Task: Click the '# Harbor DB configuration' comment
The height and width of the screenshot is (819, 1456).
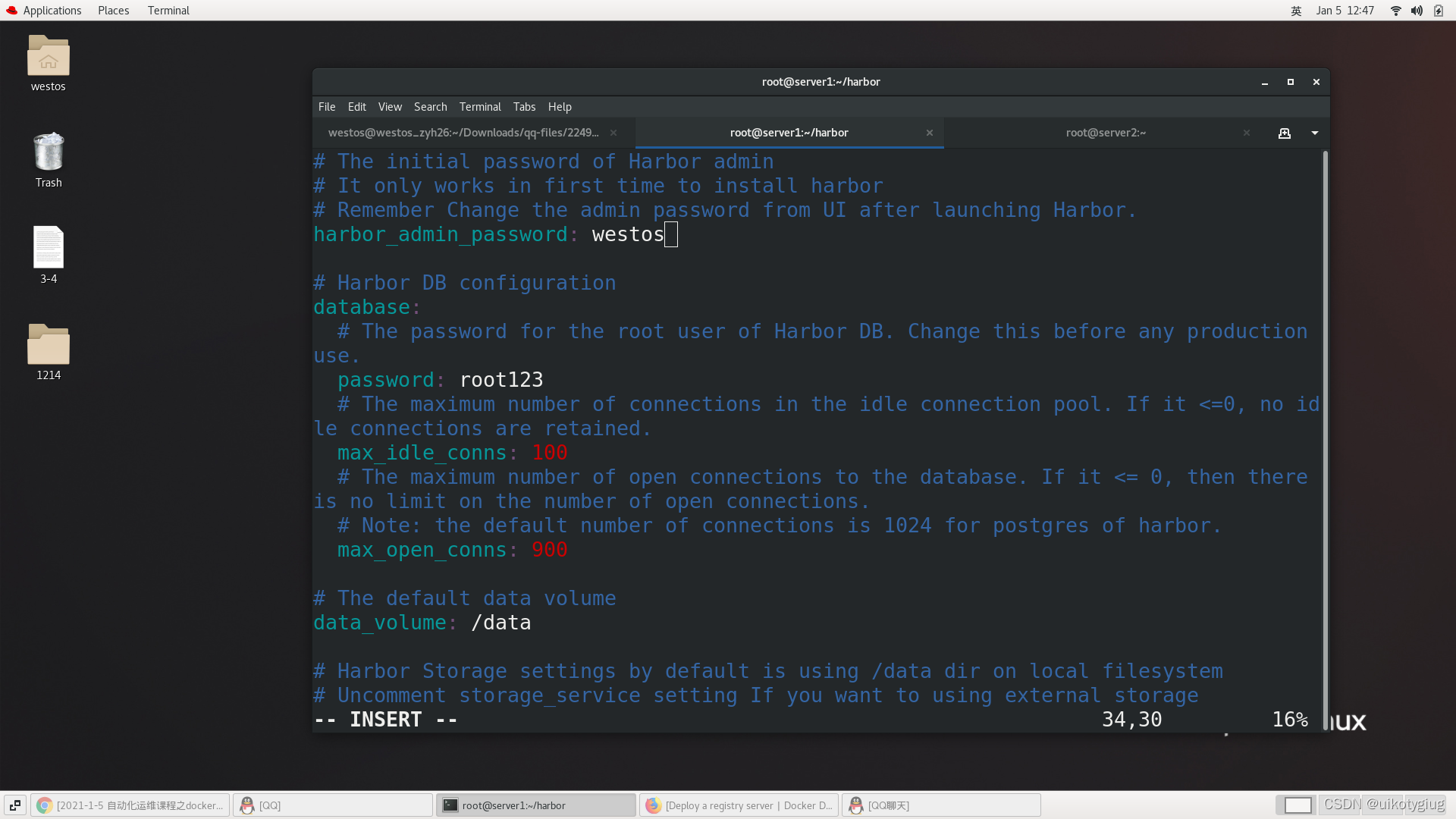Action: tap(465, 283)
